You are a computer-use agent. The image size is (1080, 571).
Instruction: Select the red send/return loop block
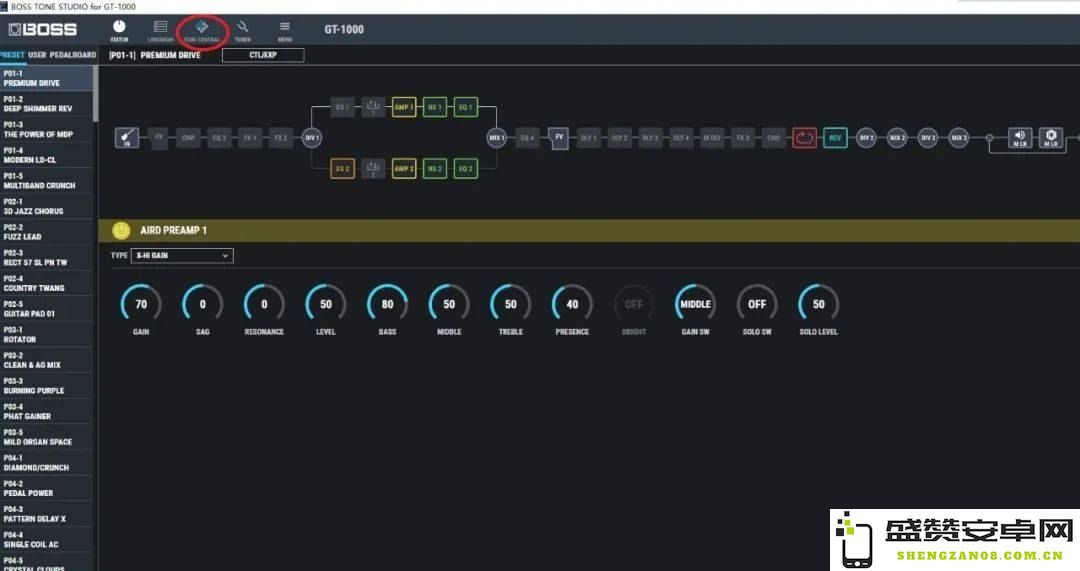coord(804,138)
